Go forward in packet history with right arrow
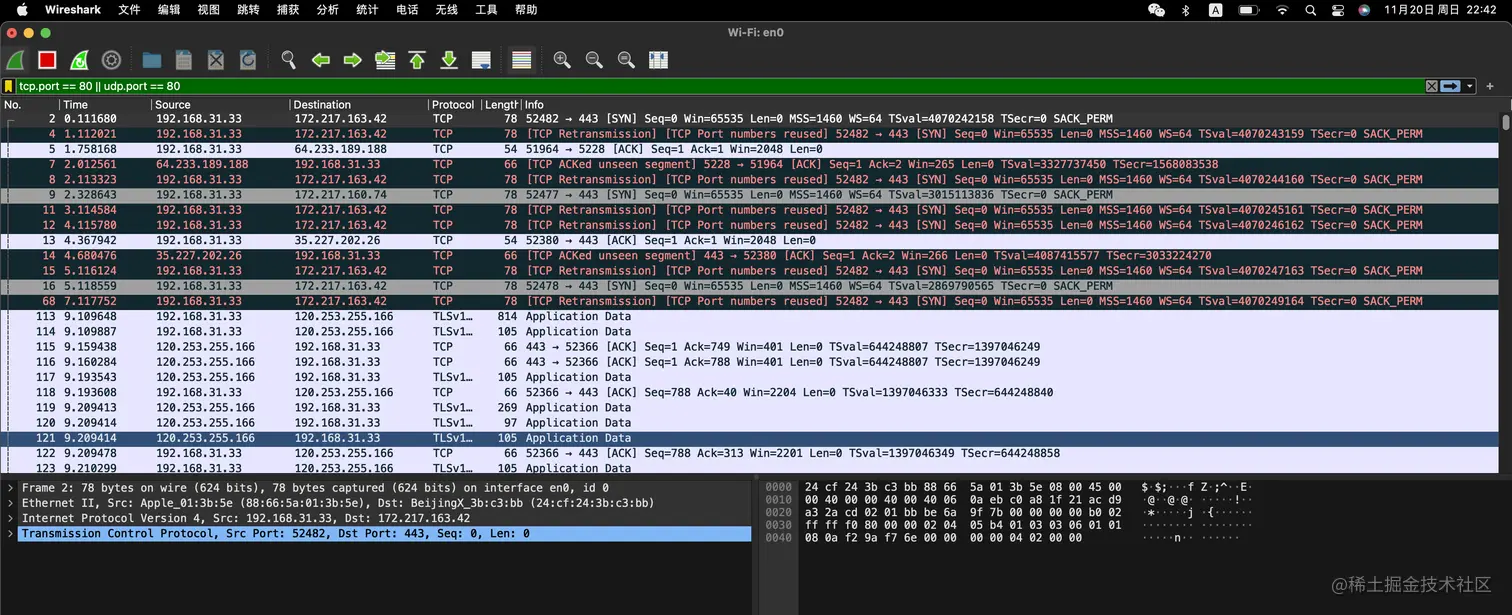 click(x=353, y=60)
